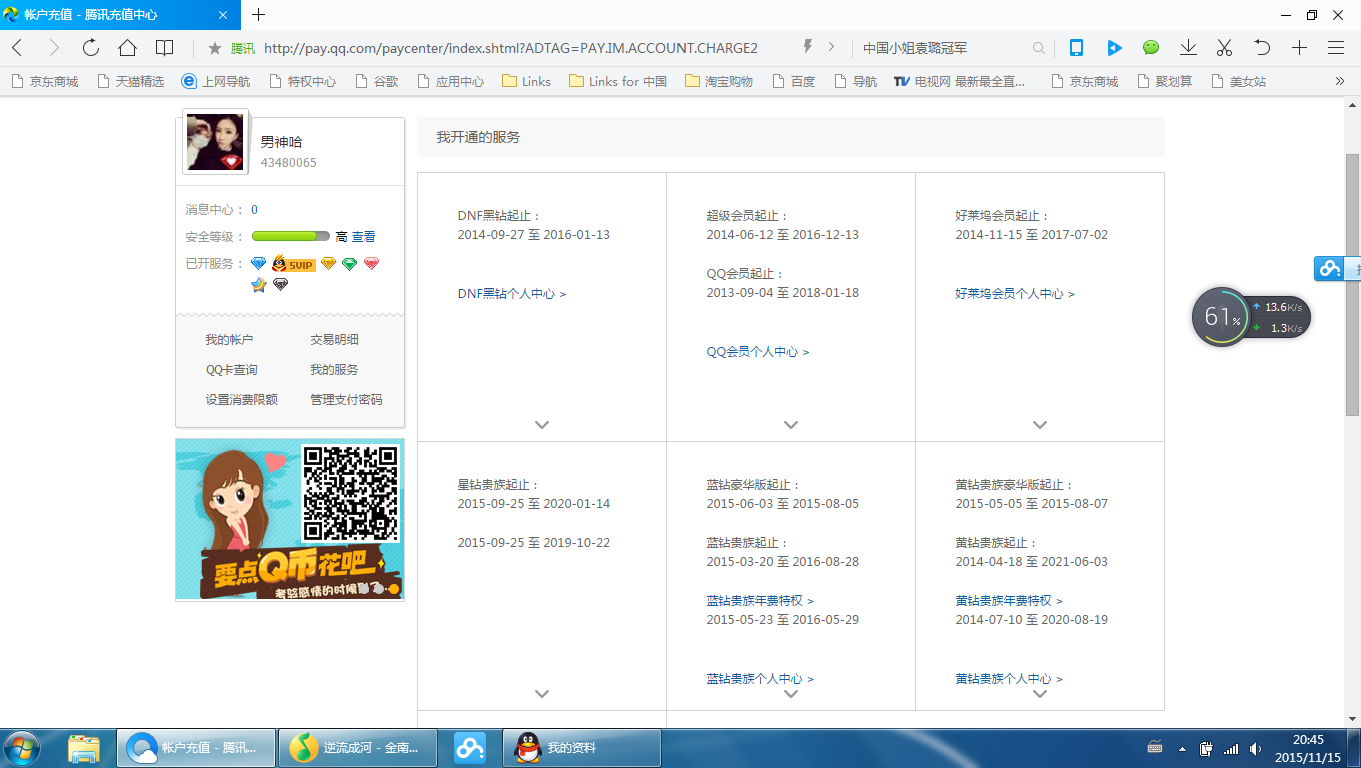The height and width of the screenshot is (768, 1361).
Task: Expand the 好莱坞会员 service card chevron
Action: (x=1040, y=425)
